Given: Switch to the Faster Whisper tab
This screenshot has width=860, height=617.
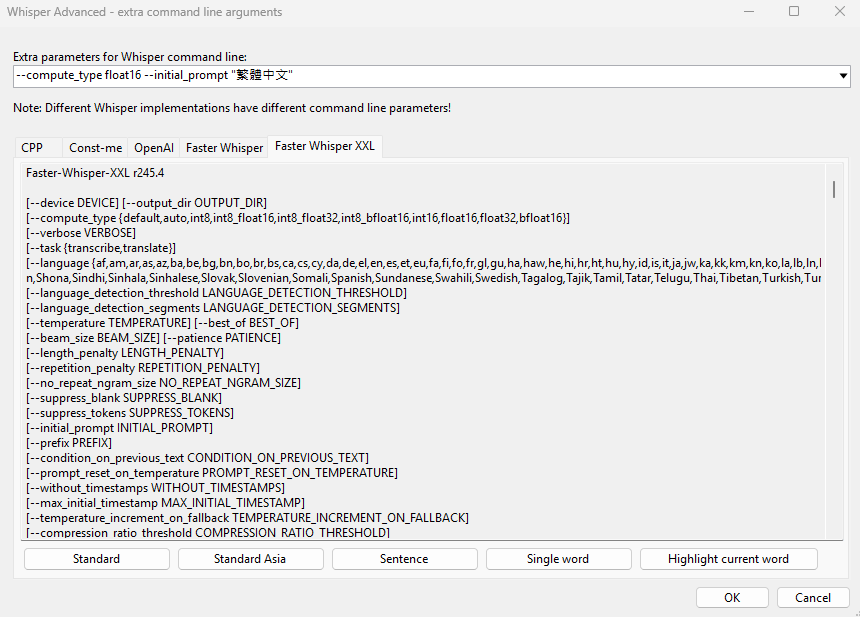Looking at the screenshot, I should pyautogui.click(x=224, y=147).
